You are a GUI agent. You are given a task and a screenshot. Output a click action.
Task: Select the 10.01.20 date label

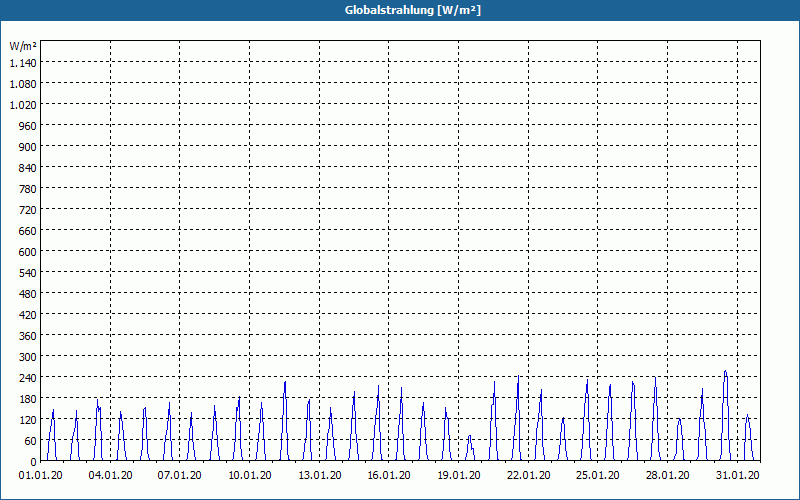(x=249, y=476)
